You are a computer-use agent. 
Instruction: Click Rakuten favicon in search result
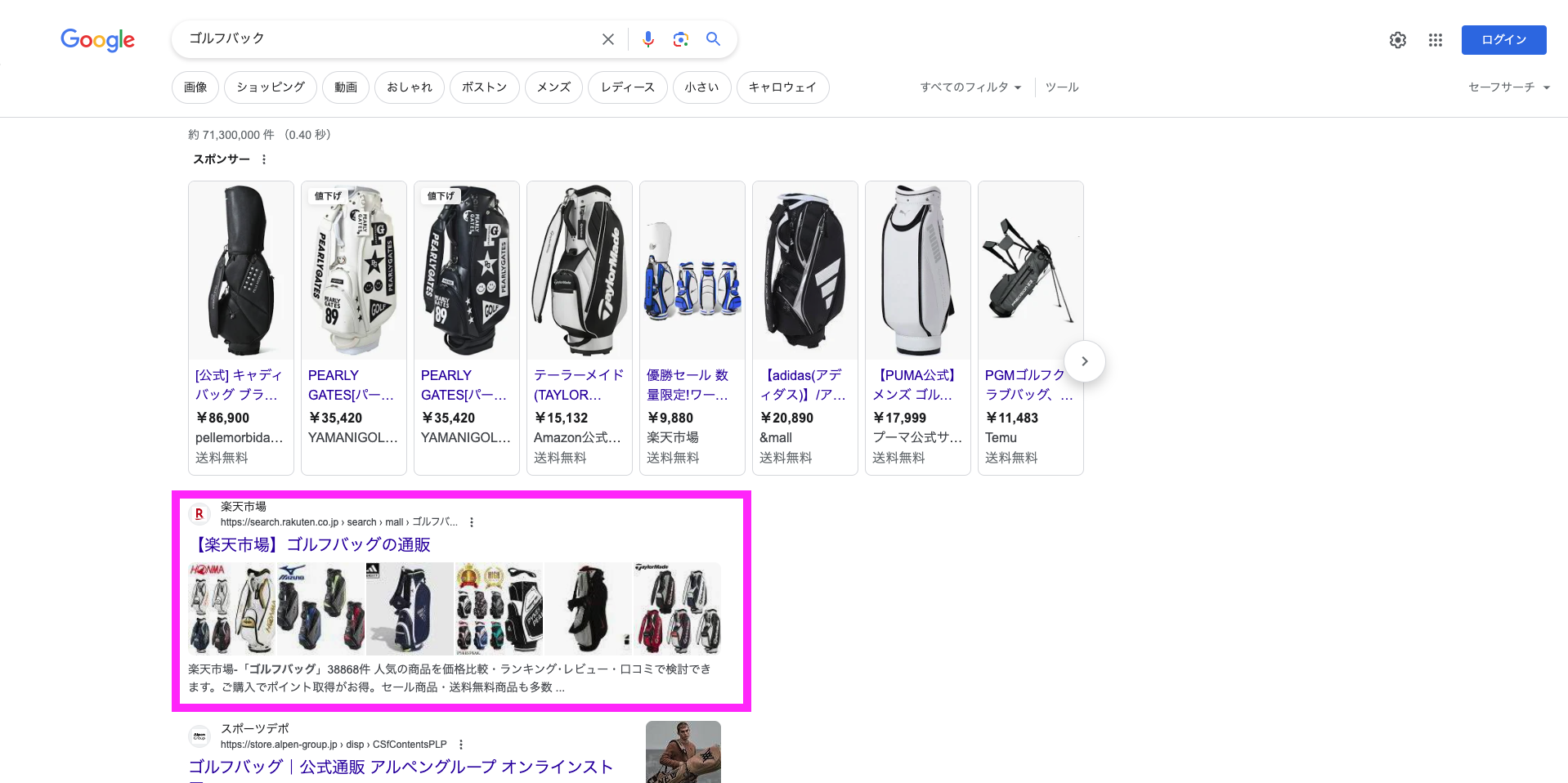pyautogui.click(x=199, y=514)
